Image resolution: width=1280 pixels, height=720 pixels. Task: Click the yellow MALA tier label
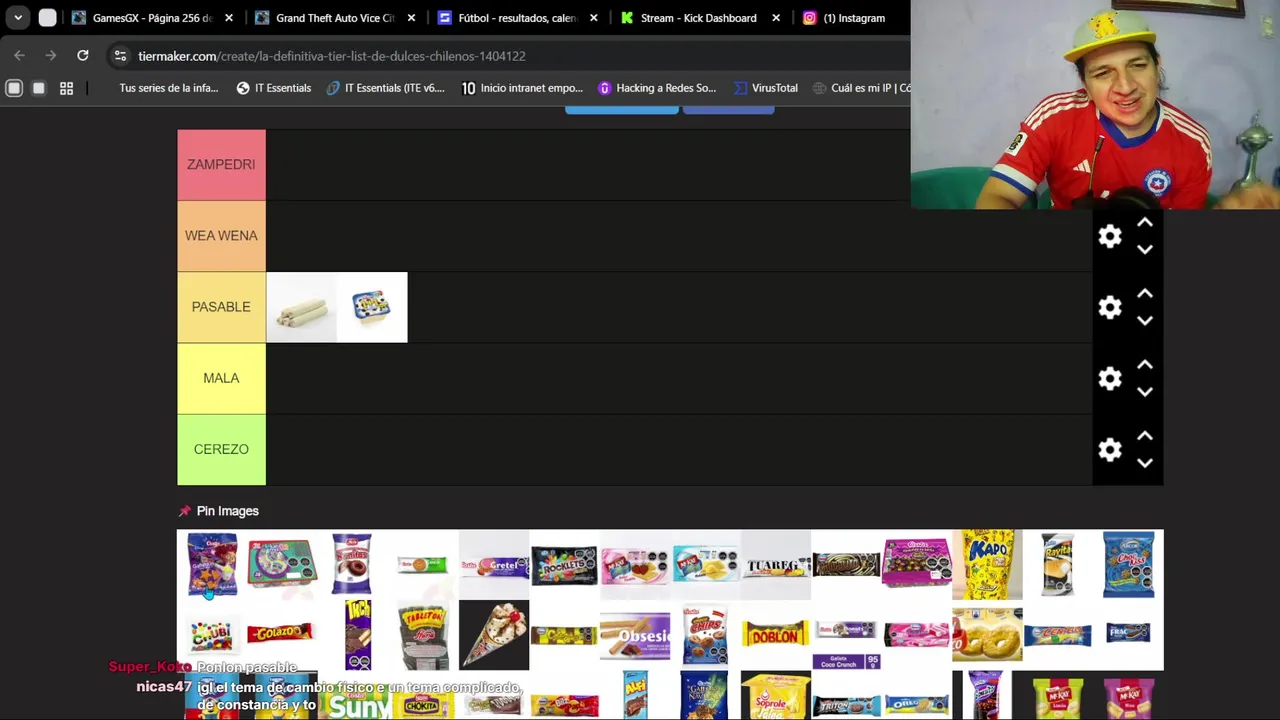[221, 378]
